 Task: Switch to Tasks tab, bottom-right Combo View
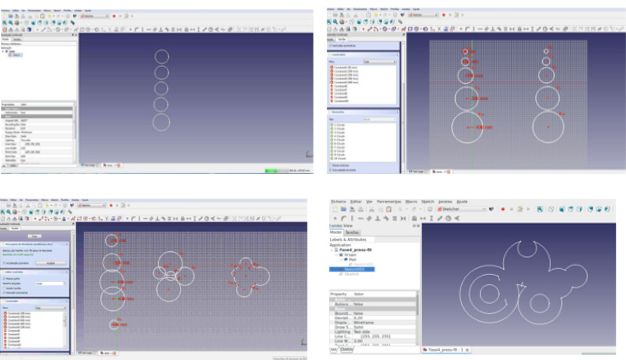(352, 232)
